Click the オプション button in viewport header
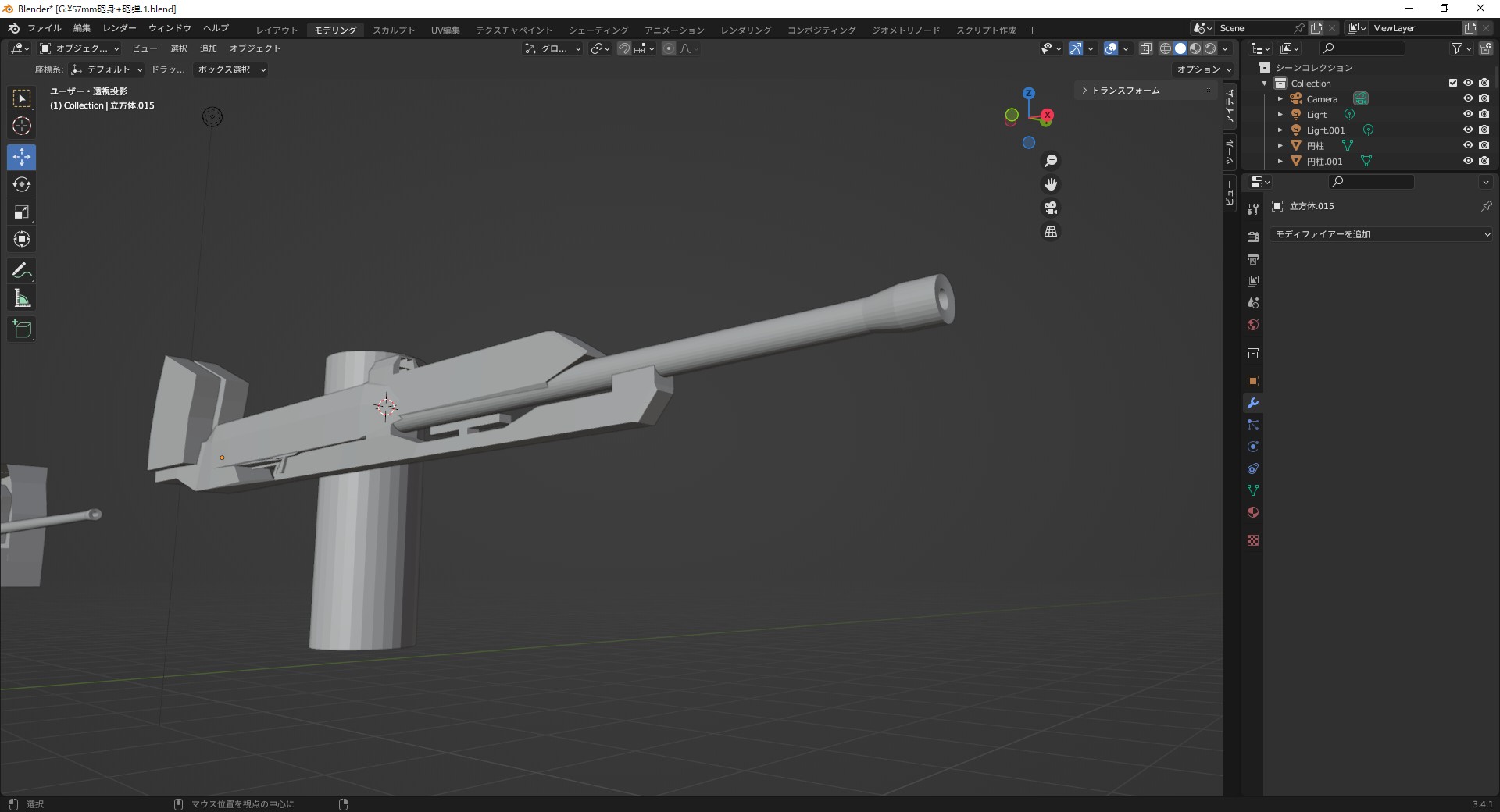 click(1203, 69)
